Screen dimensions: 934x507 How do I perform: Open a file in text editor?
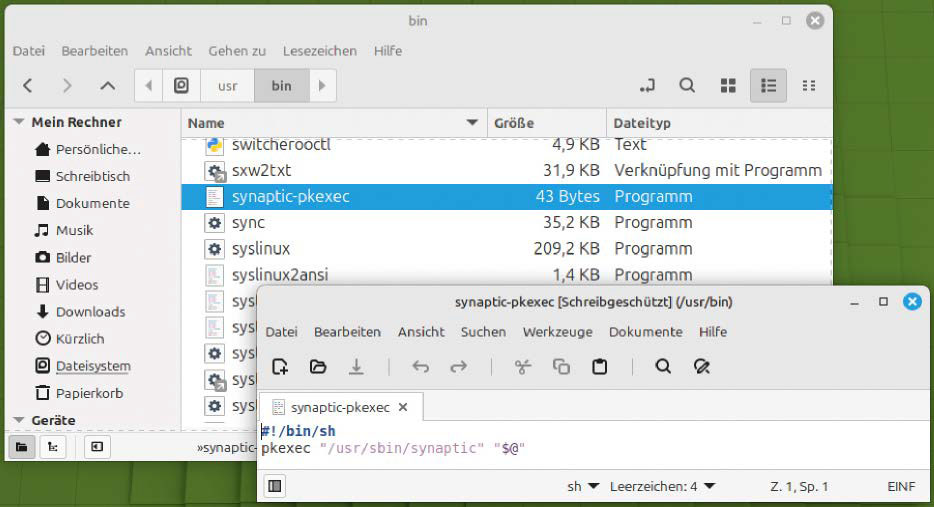pyautogui.click(x=318, y=366)
